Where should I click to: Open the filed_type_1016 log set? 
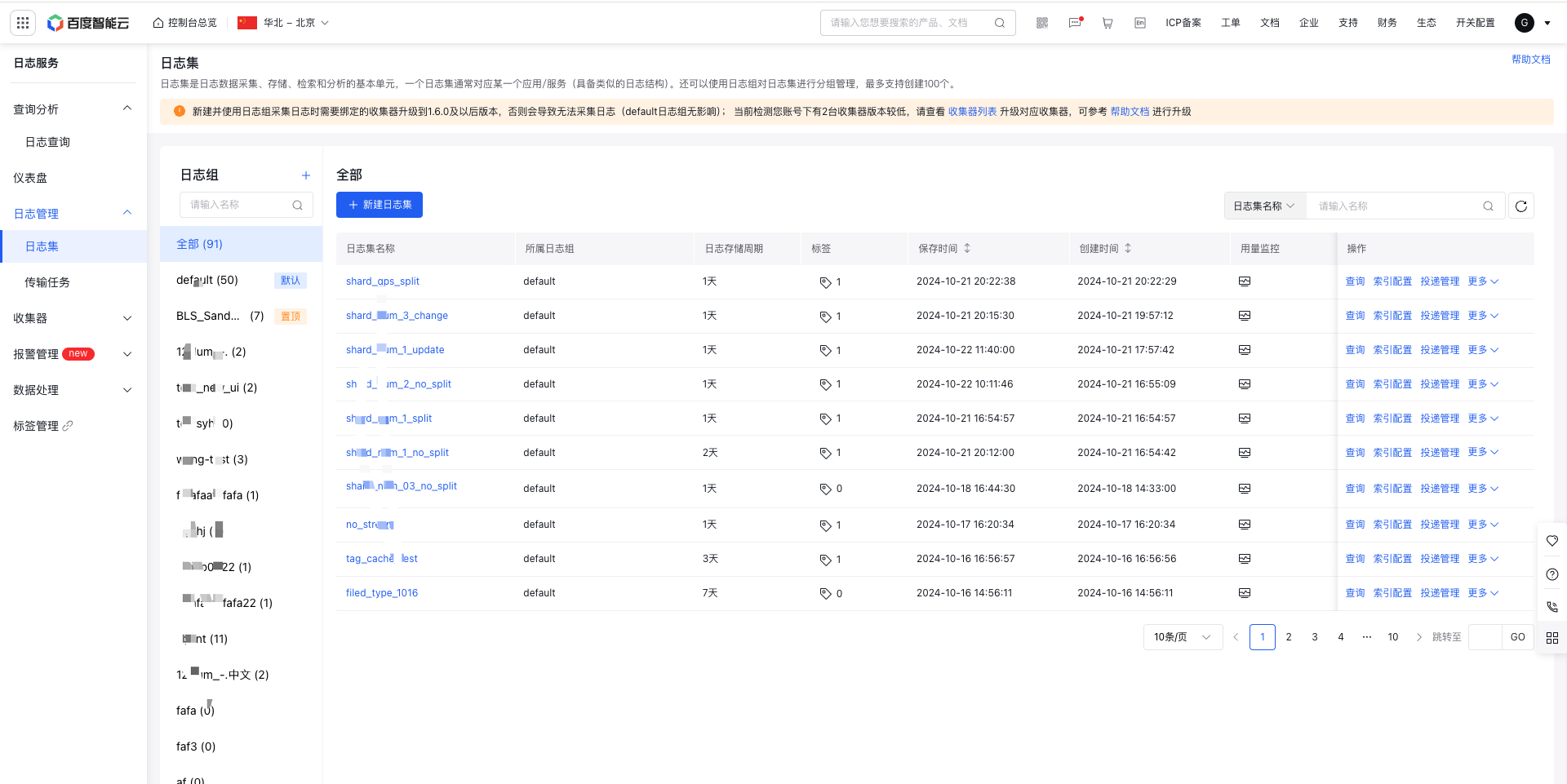click(x=382, y=593)
